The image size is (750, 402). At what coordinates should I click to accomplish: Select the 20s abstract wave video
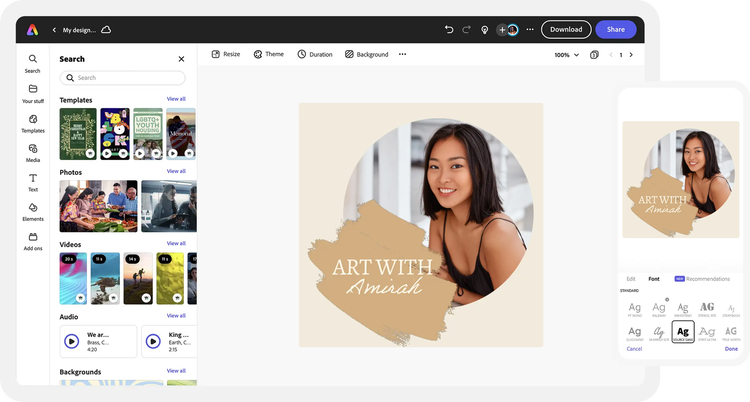coord(73,279)
